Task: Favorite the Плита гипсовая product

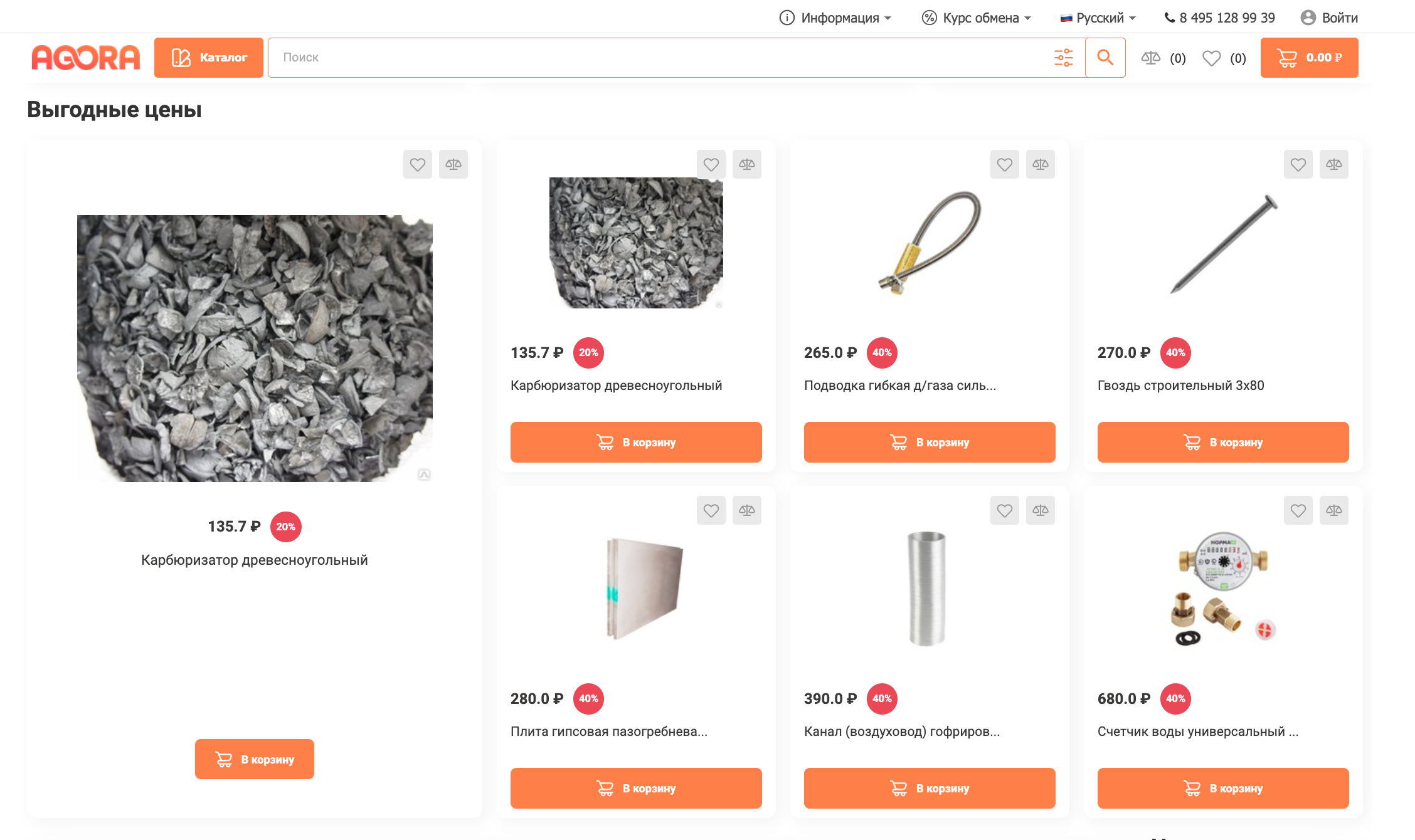Action: coord(711,510)
